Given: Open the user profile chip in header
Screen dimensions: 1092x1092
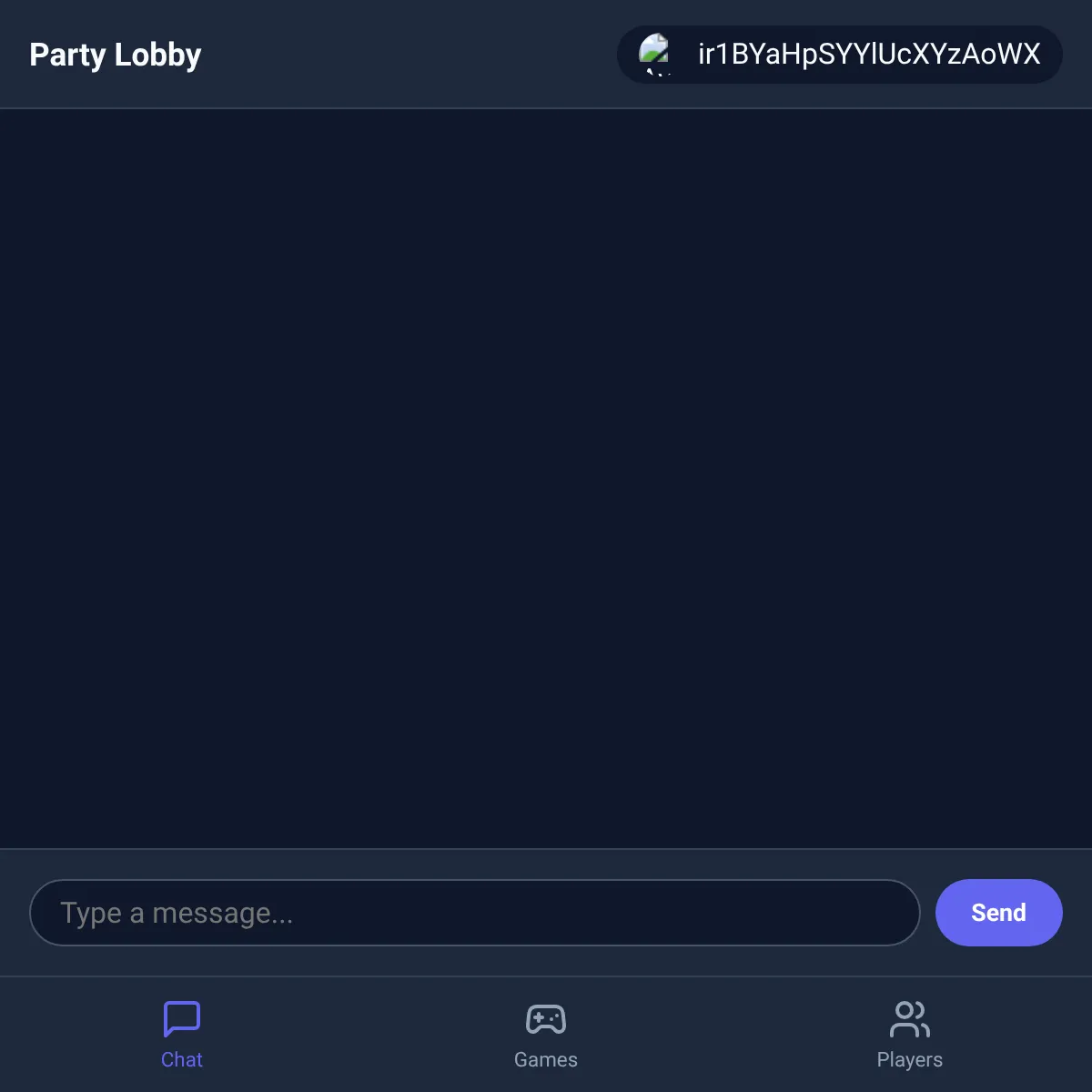Looking at the screenshot, I should coord(840,55).
